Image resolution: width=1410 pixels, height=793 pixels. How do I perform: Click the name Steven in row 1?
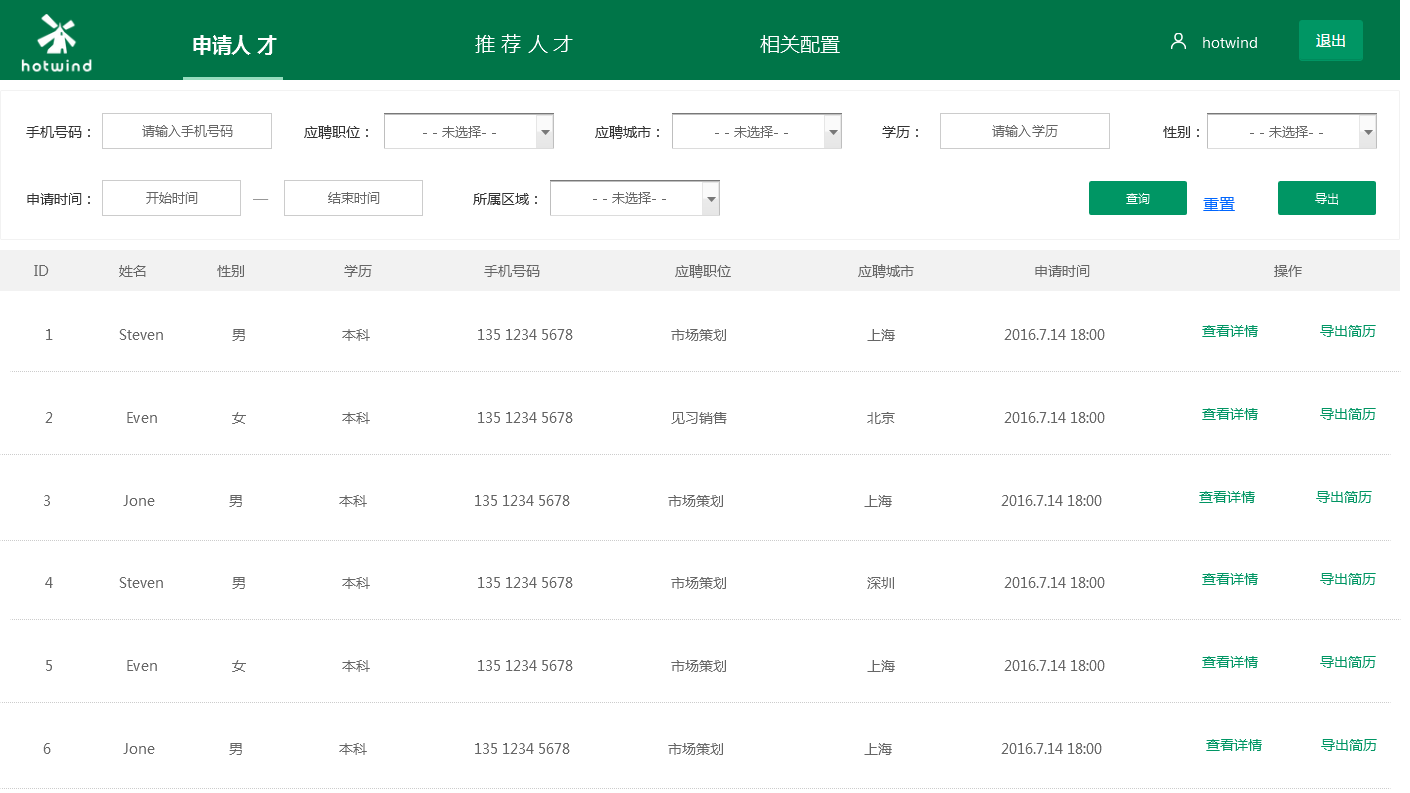coord(141,335)
